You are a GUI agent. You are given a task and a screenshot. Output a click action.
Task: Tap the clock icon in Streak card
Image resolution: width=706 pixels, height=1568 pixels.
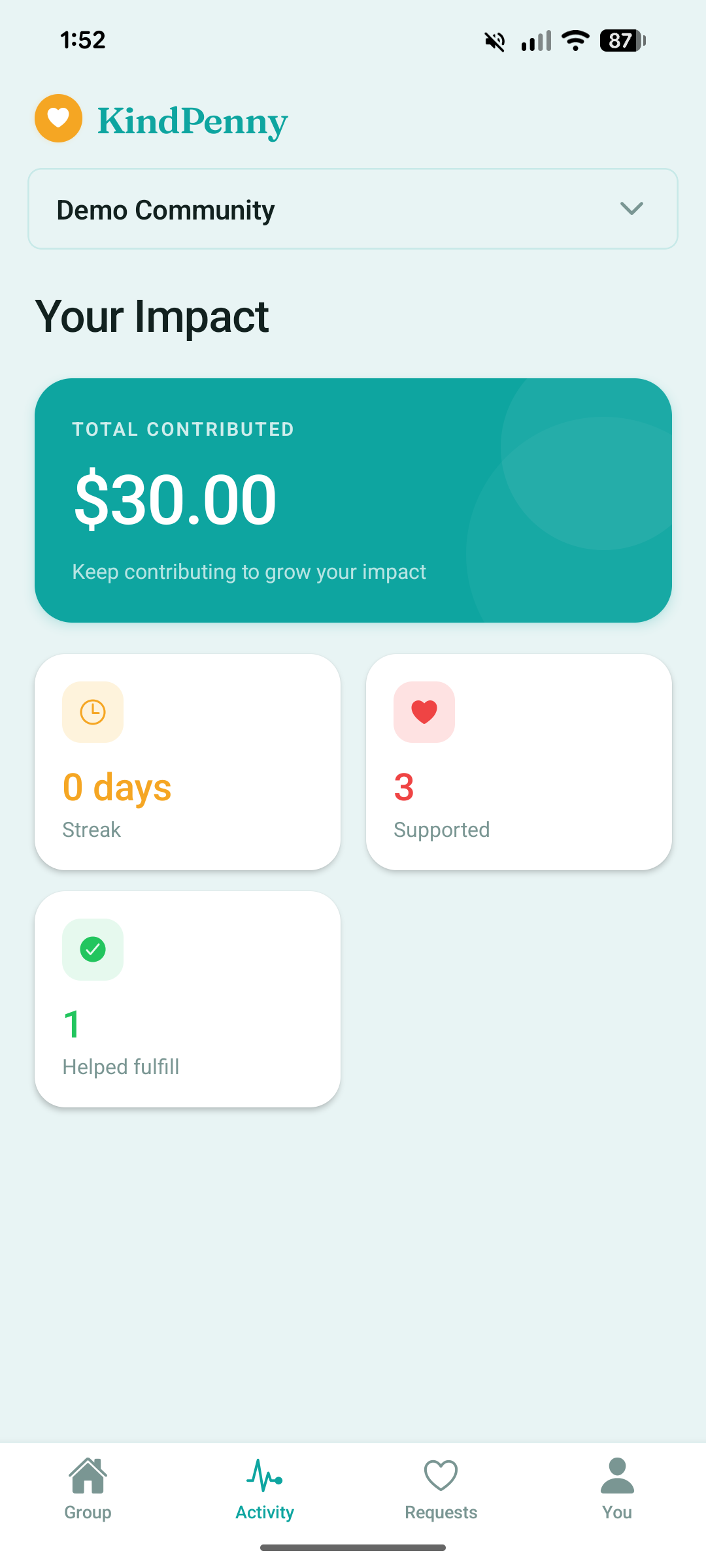[93, 711]
